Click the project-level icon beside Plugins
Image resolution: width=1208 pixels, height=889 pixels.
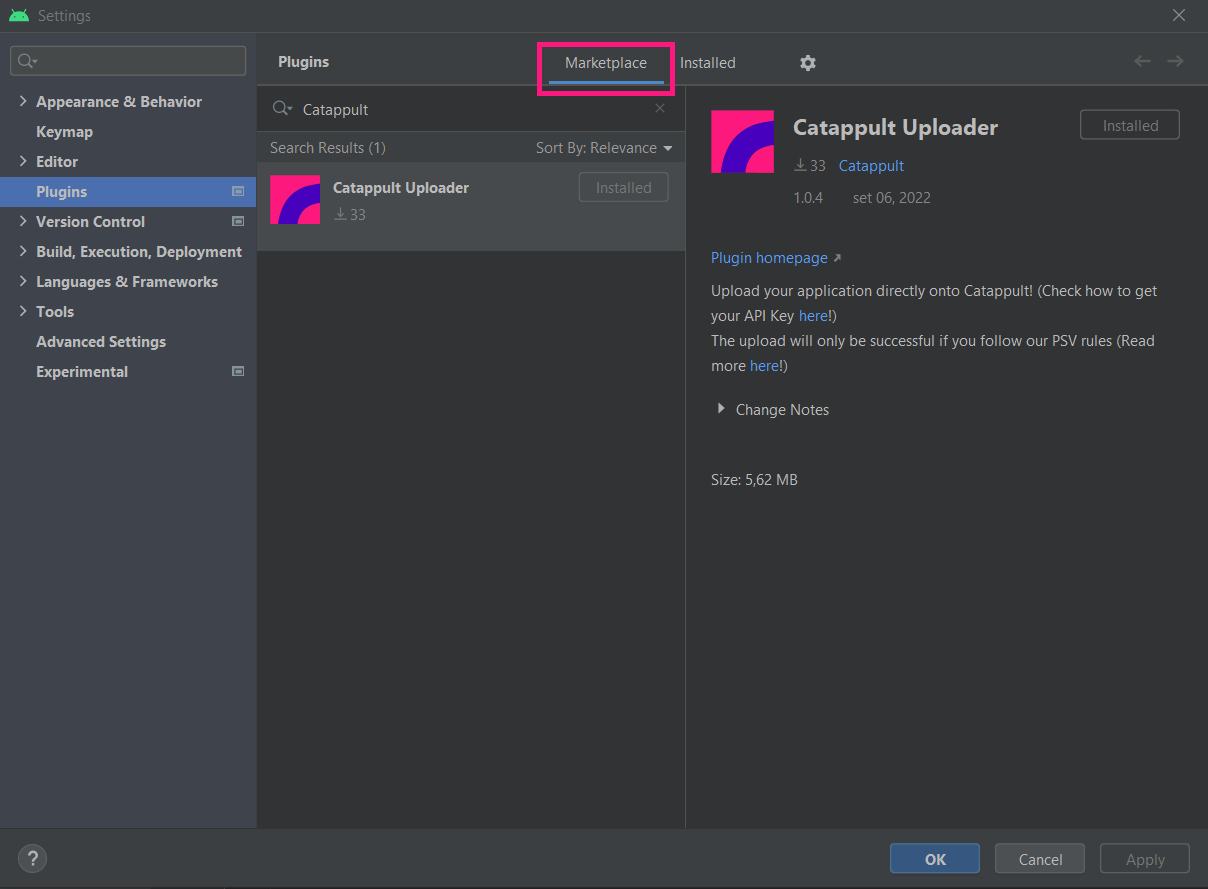tap(238, 191)
